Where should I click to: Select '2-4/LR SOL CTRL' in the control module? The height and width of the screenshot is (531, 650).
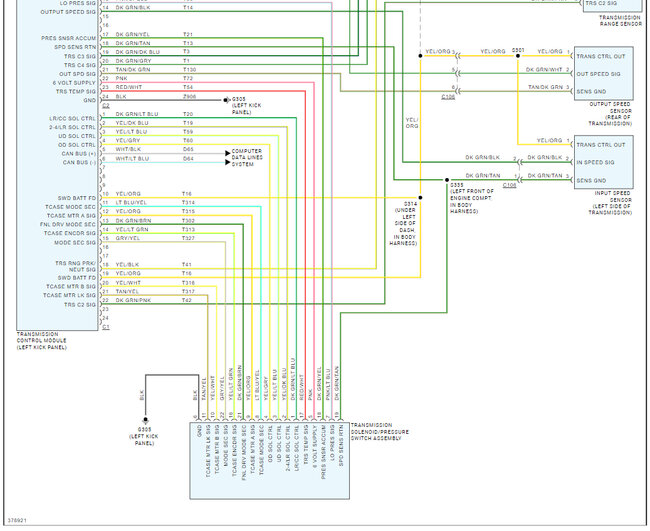coord(72,127)
